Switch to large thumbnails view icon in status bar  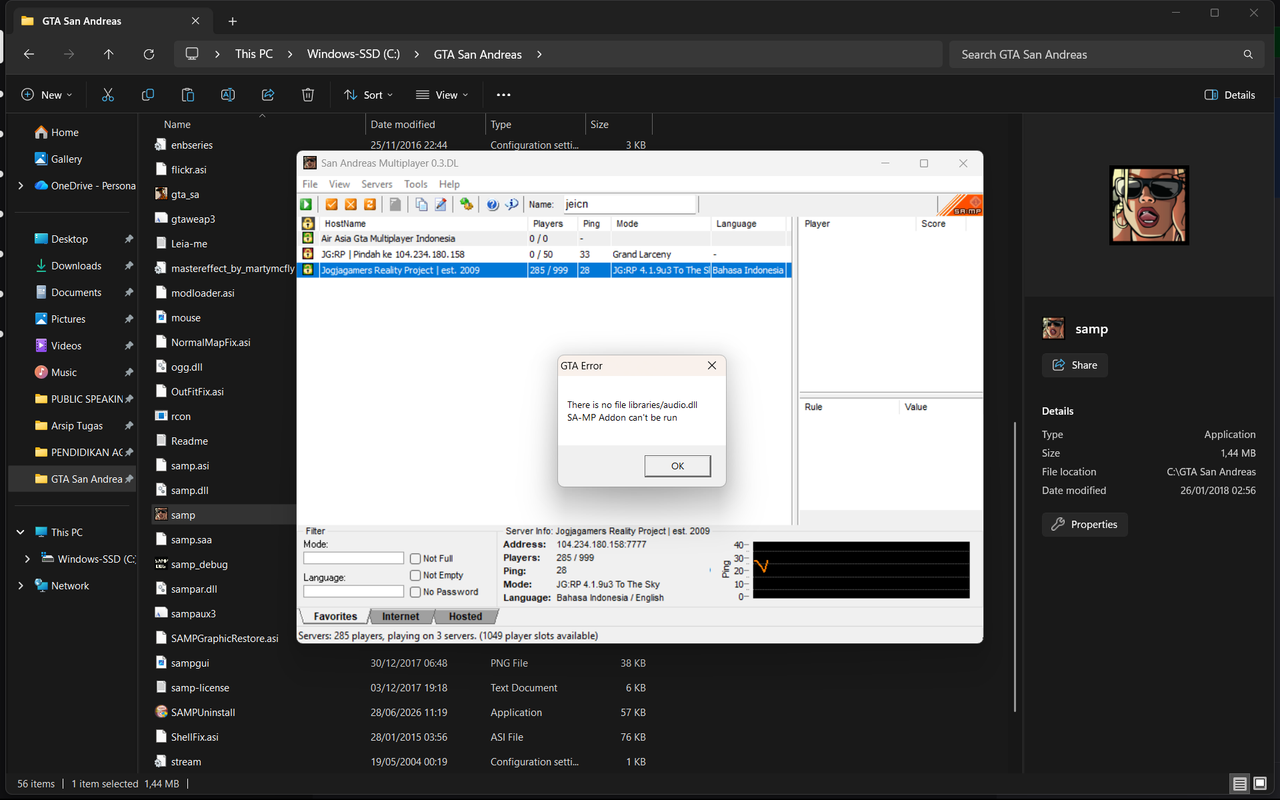pyautogui.click(x=1260, y=784)
